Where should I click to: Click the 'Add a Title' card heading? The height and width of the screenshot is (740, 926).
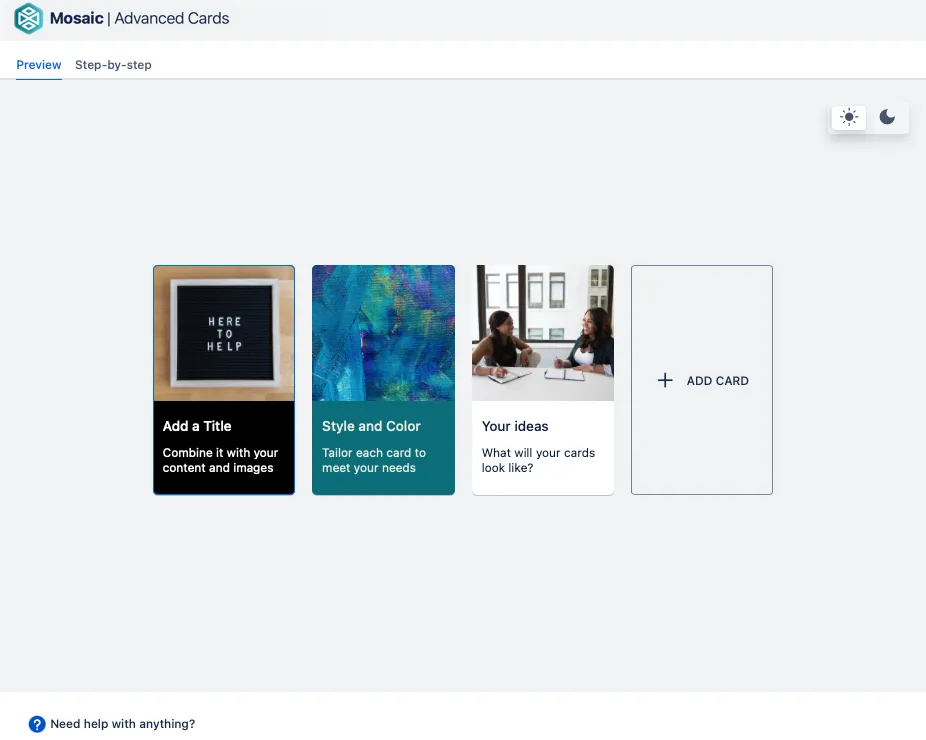[197, 426]
